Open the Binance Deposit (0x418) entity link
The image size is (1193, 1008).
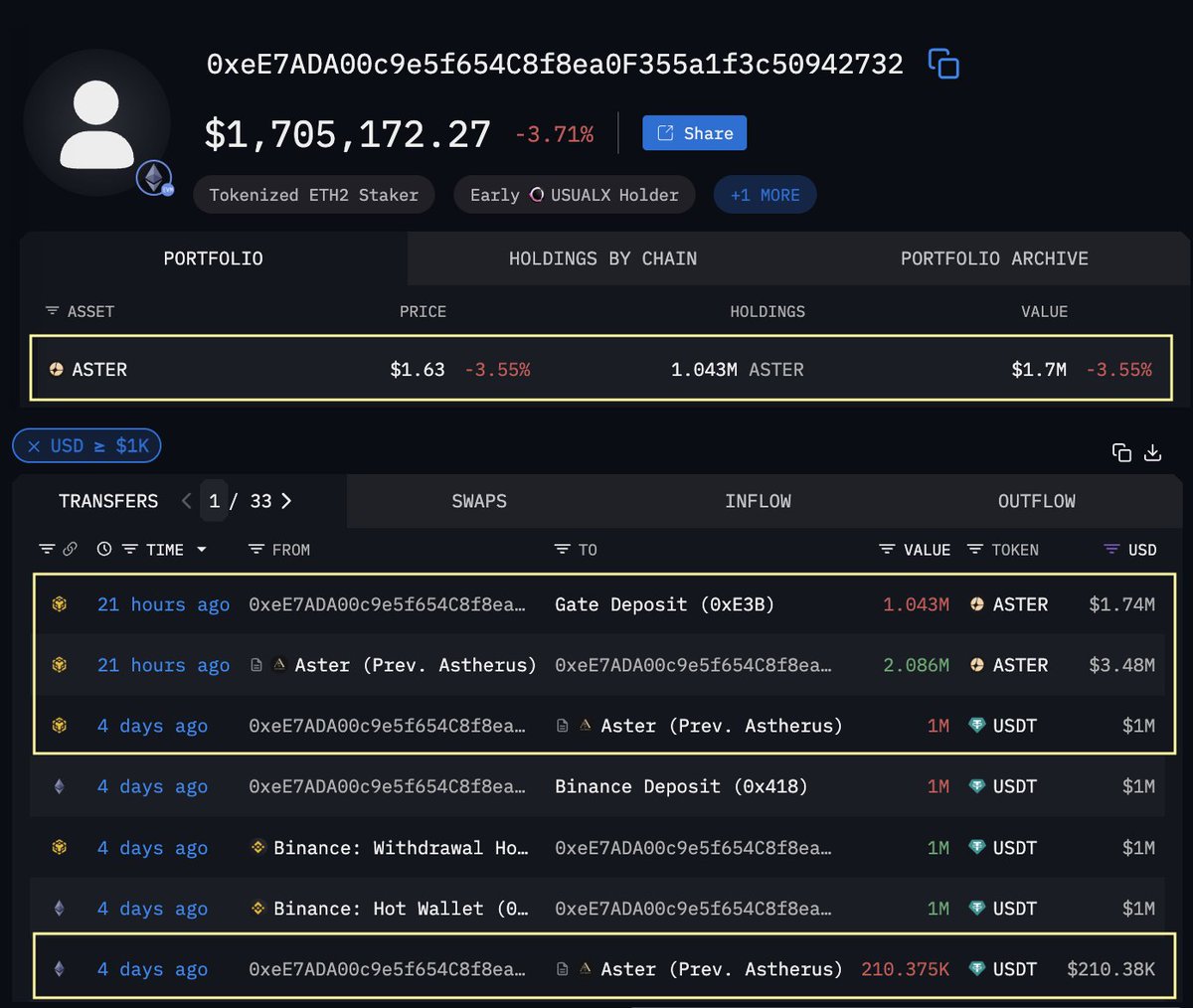(x=681, y=786)
